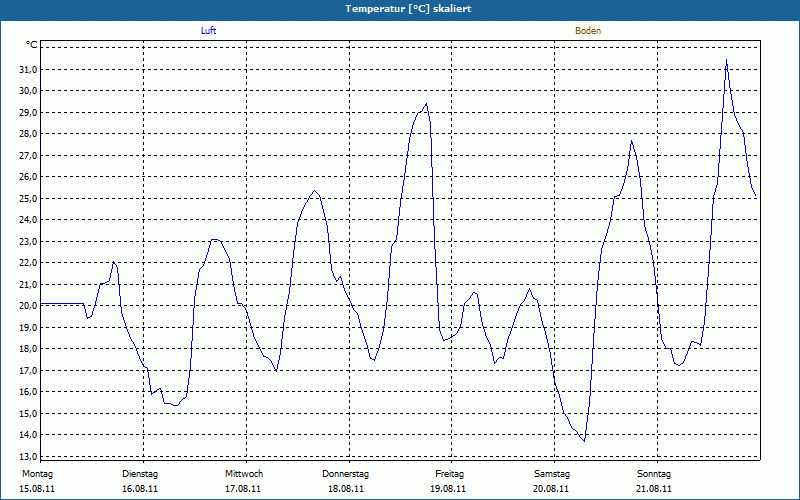
Task: Select the 25,0 y-axis value
Action: pos(29,198)
